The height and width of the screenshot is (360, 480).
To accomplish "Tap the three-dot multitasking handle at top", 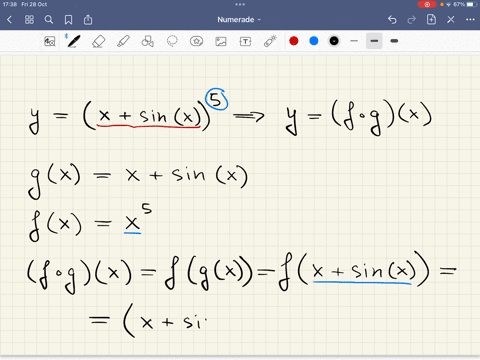I will pyautogui.click(x=240, y=4).
